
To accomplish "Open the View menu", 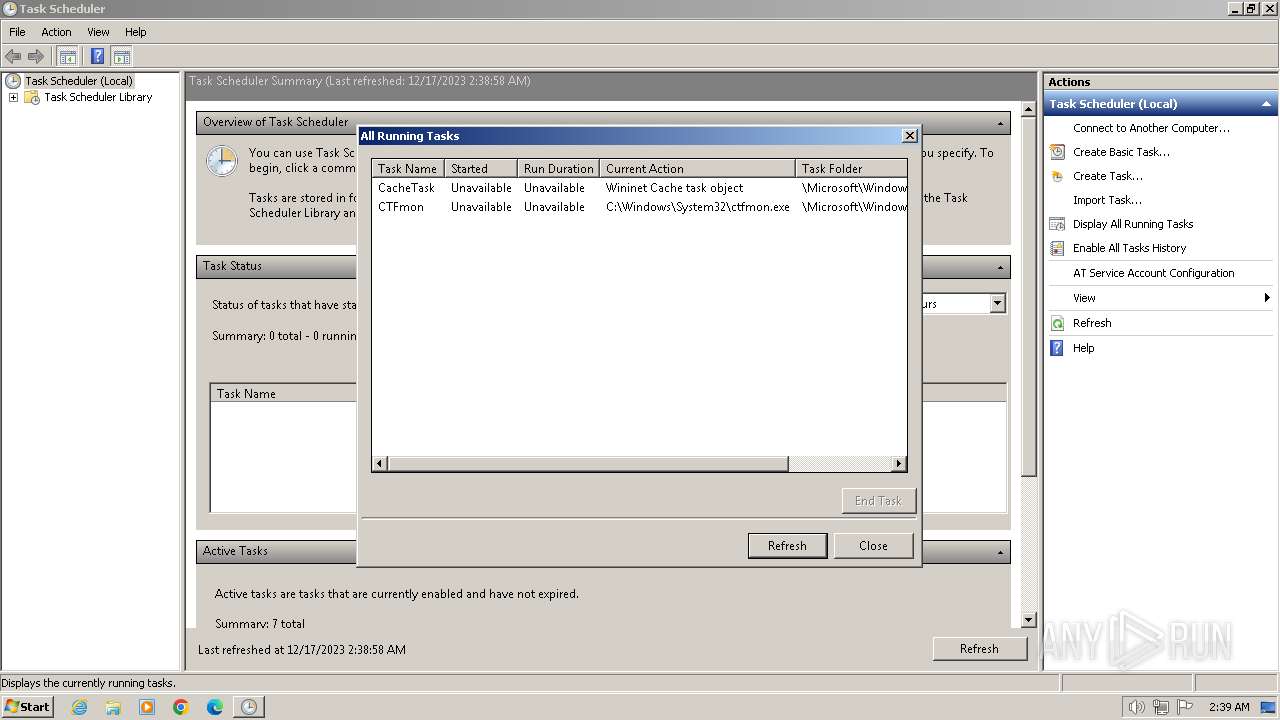I will tap(98, 32).
